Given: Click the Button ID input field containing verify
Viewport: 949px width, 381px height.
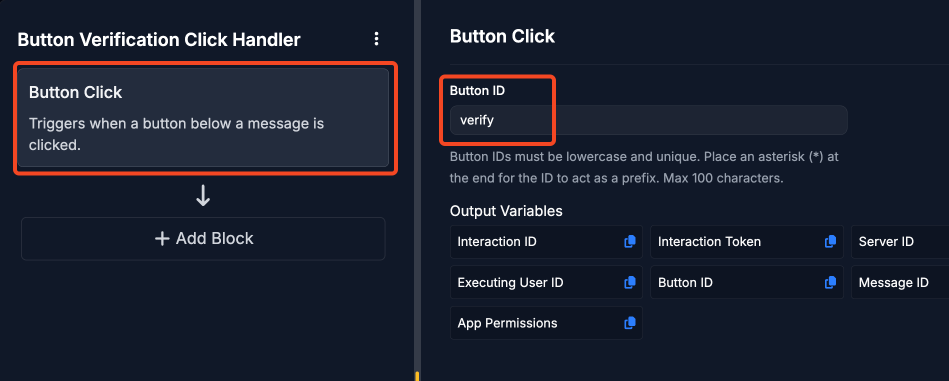Looking at the screenshot, I should coord(648,120).
